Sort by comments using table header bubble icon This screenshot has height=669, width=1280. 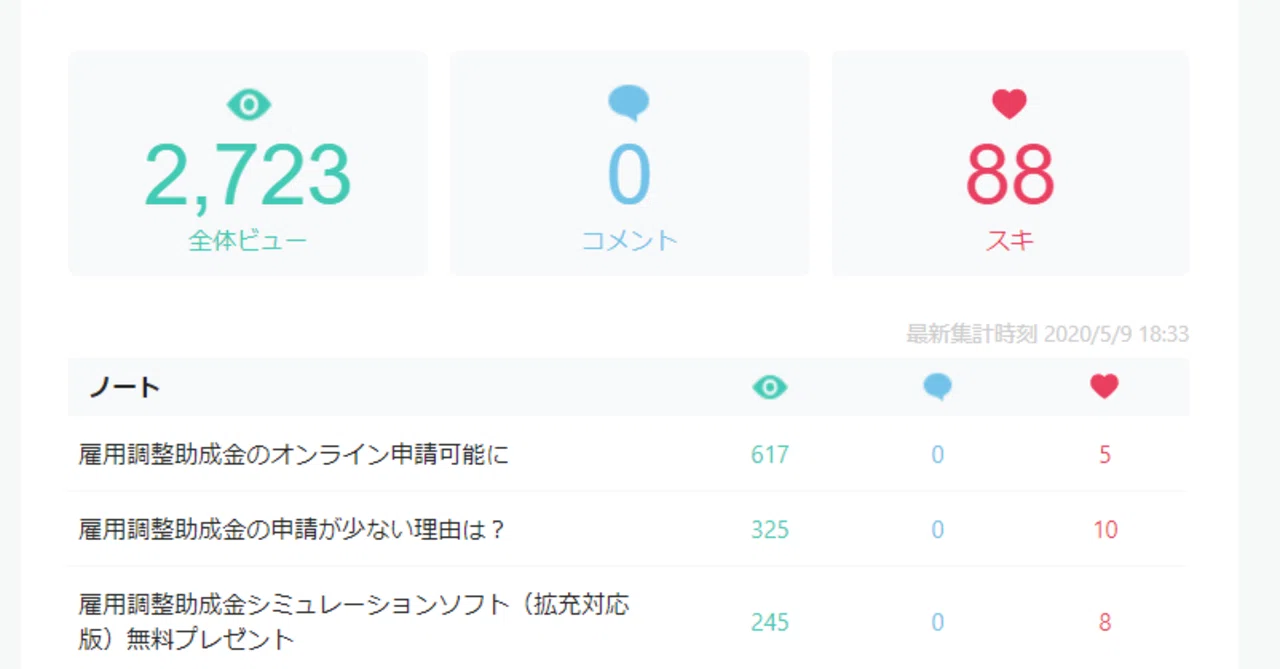pos(937,387)
